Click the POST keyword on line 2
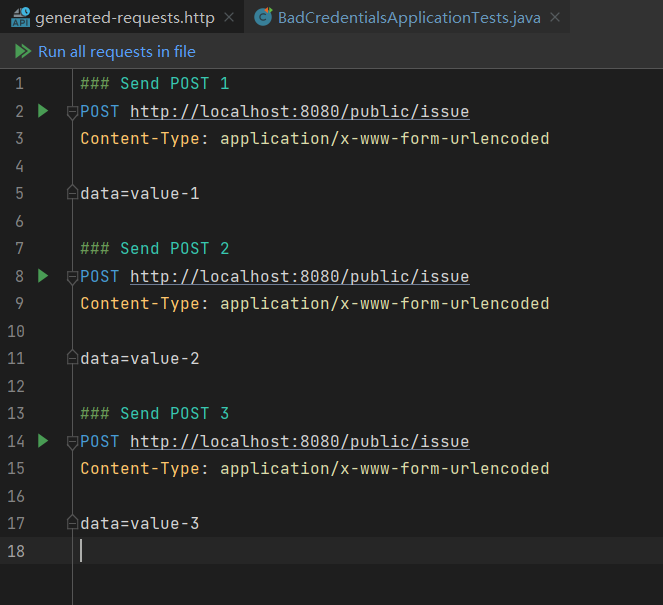The width and height of the screenshot is (663, 605). pyautogui.click(x=100, y=112)
